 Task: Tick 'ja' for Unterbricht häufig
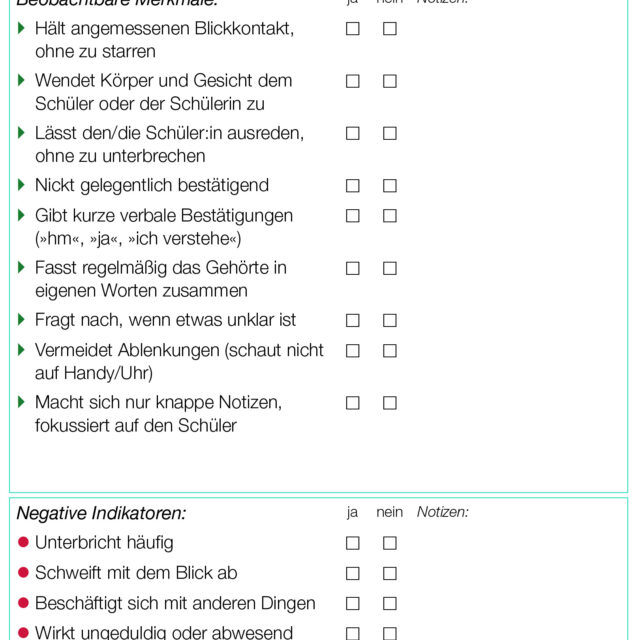(353, 543)
